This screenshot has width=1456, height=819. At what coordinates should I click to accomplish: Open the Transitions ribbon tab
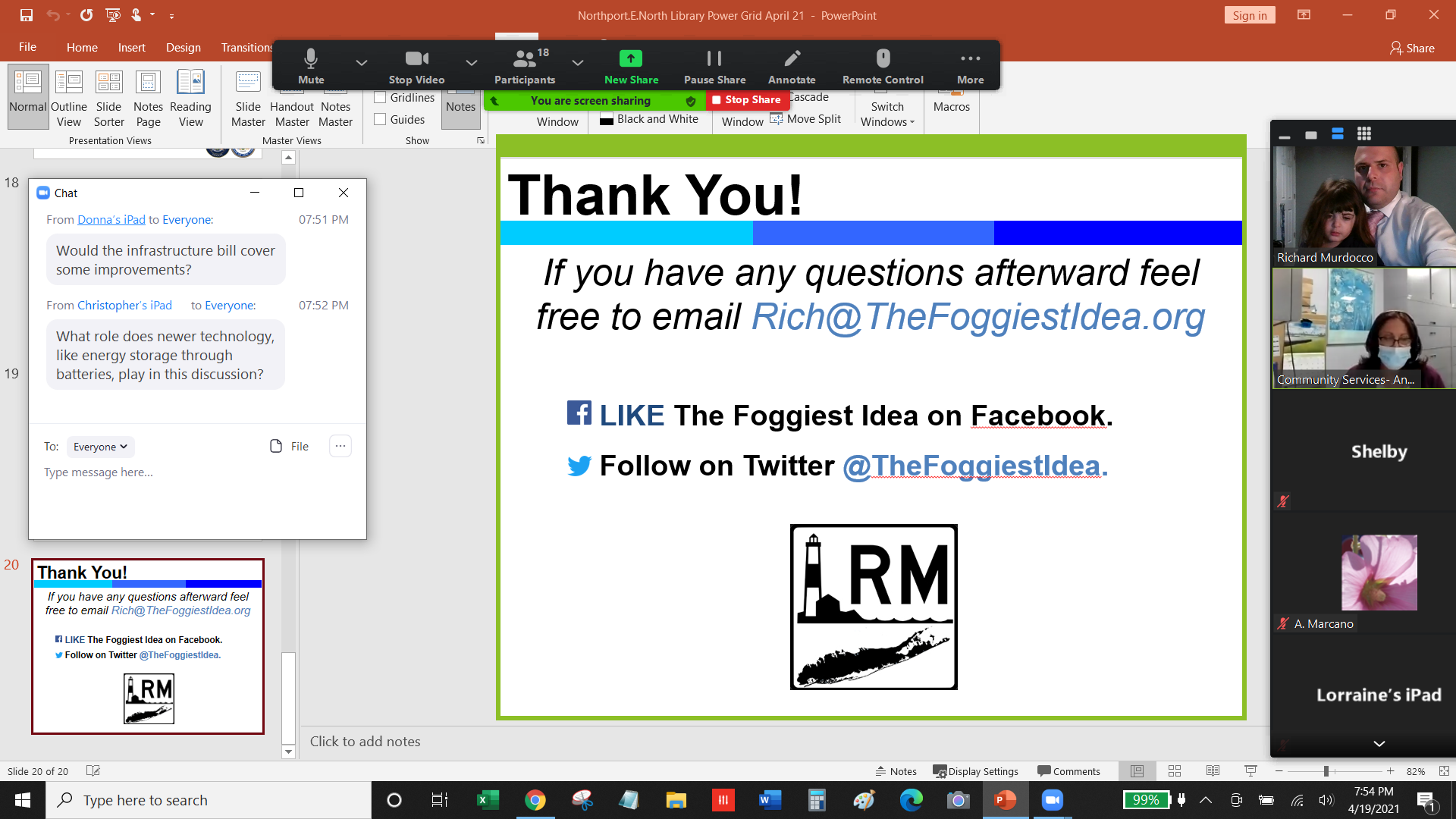point(246,47)
